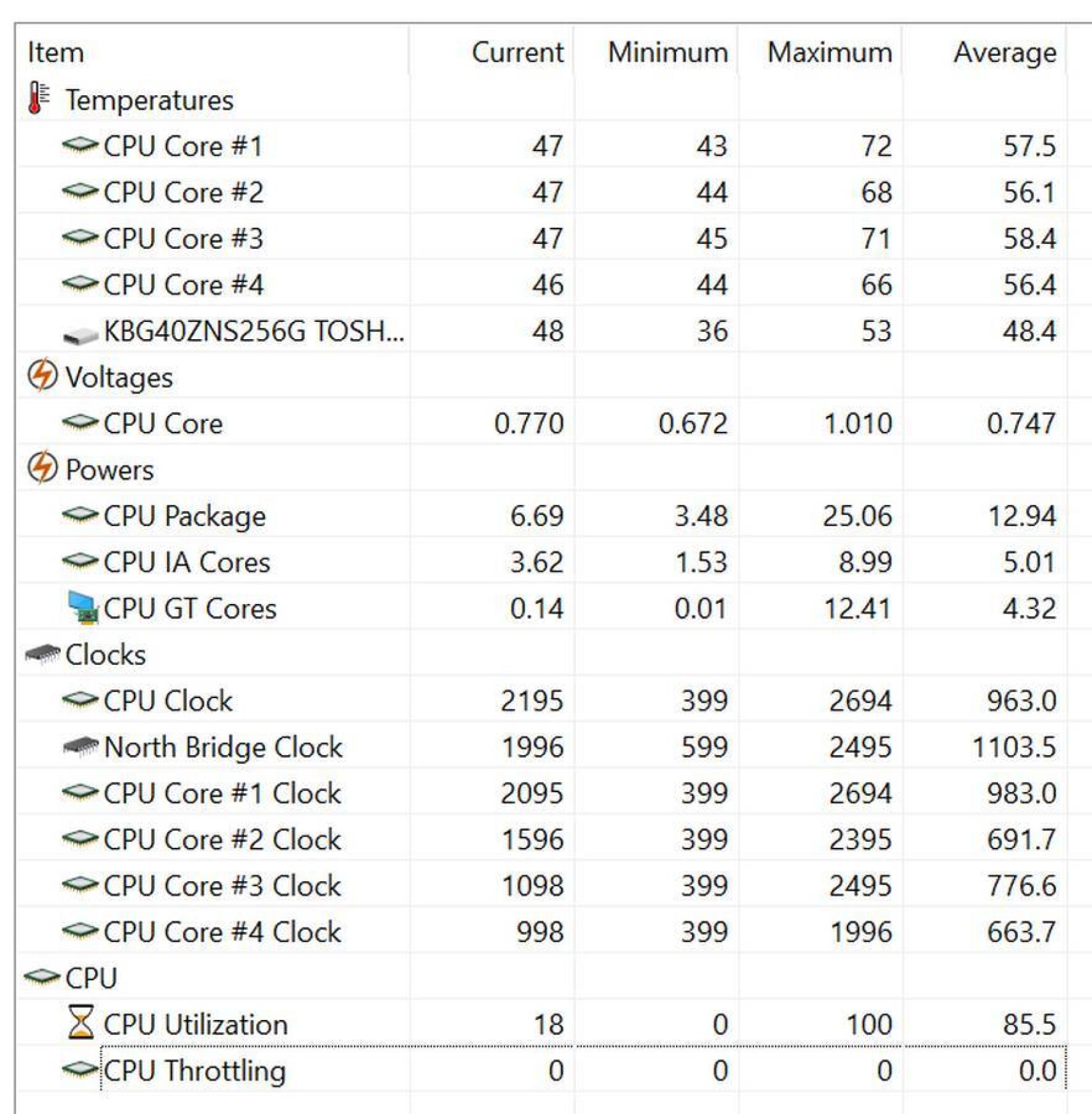Click CPU Utilization average value 85.5

point(1029,1024)
